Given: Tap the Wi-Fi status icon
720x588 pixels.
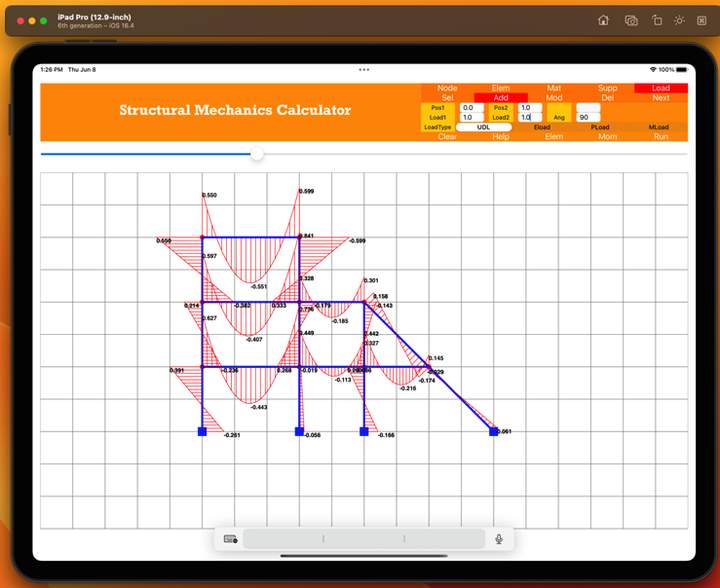Looking at the screenshot, I should 653,70.
